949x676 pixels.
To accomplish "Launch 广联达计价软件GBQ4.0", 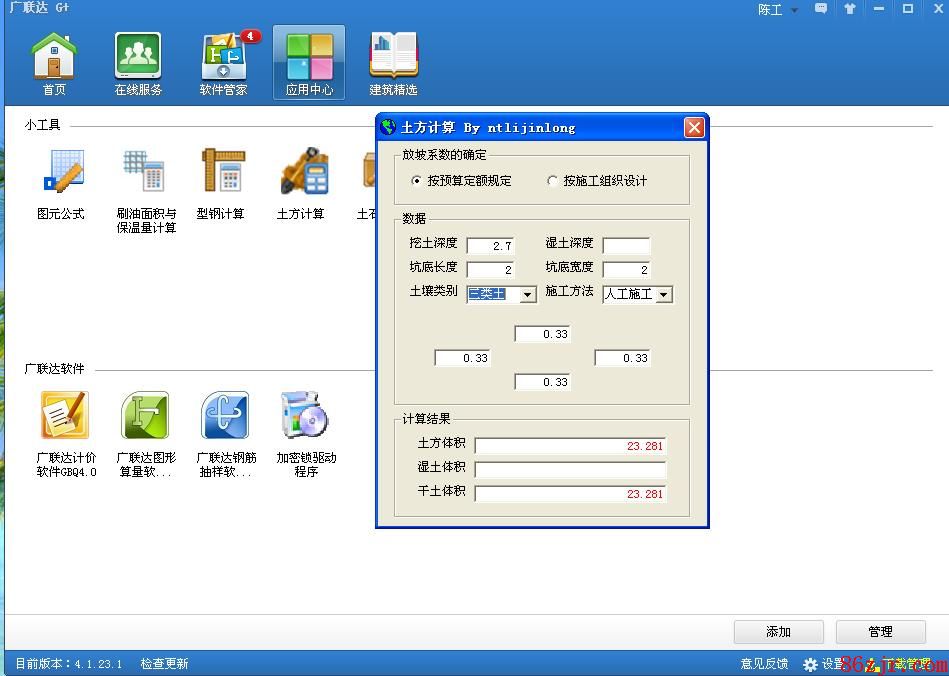I will coord(65,417).
